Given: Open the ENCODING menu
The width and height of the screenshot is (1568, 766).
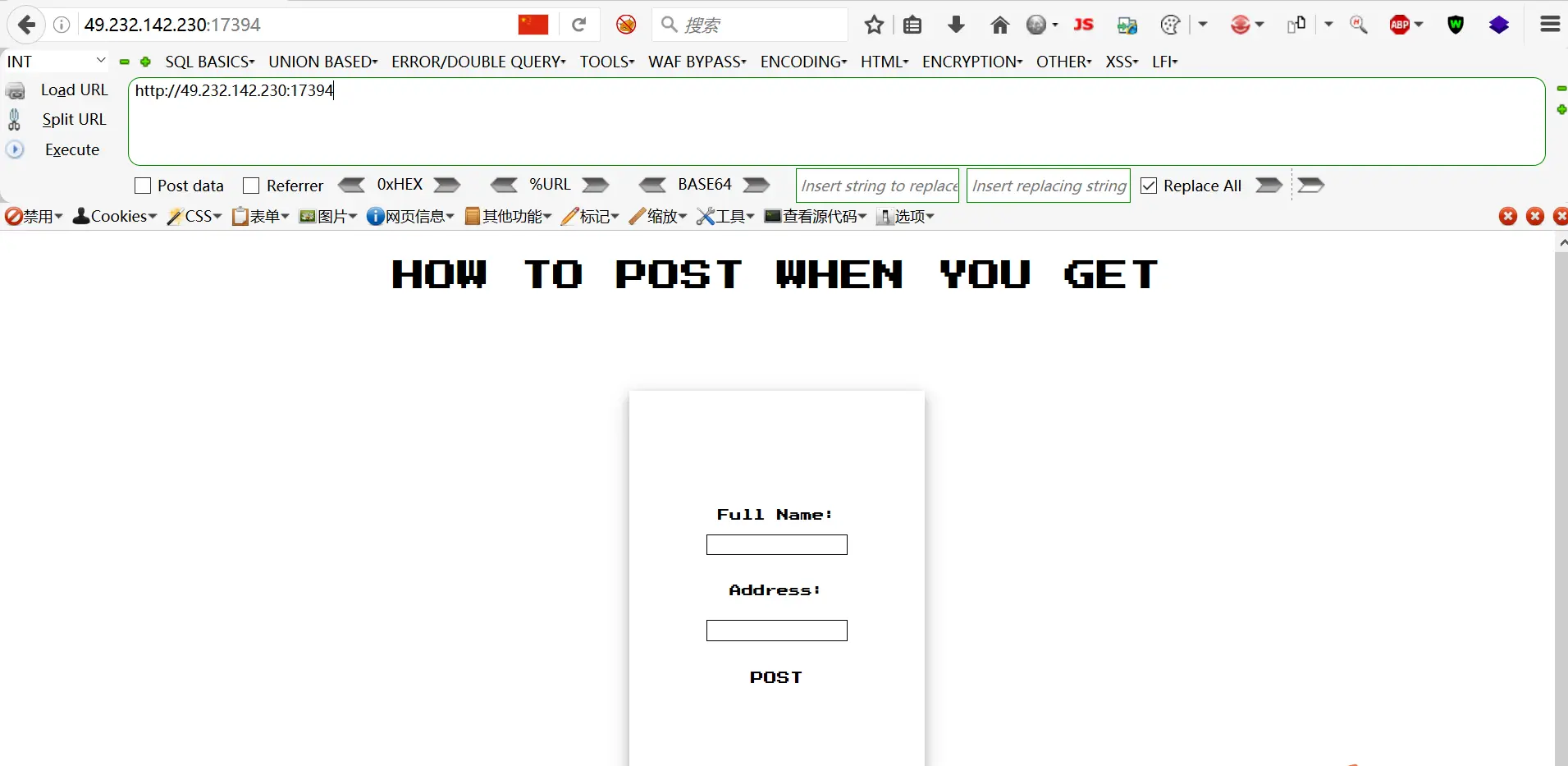Looking at the screenshot, I should 803,62.
